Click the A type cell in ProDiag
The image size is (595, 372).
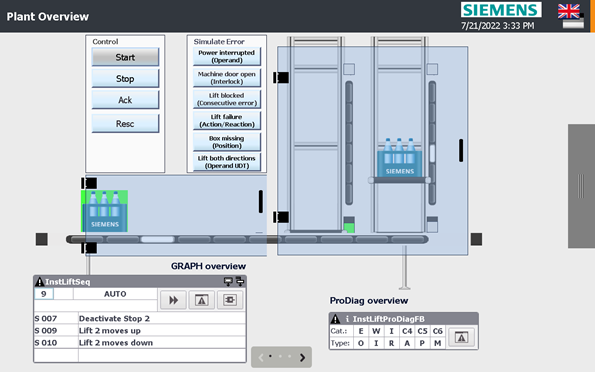pos(407,343)
